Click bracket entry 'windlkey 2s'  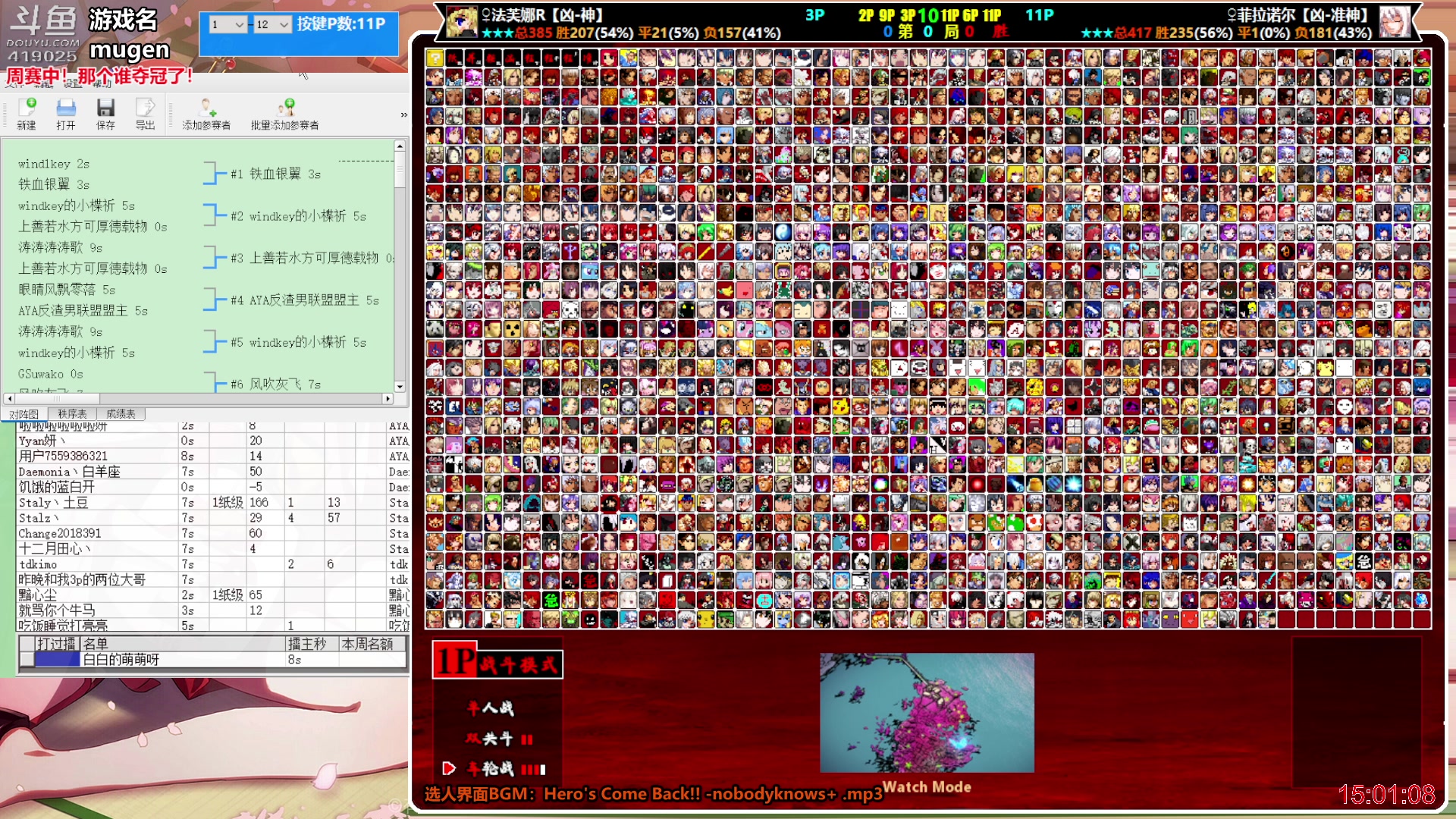click(54, 164)
